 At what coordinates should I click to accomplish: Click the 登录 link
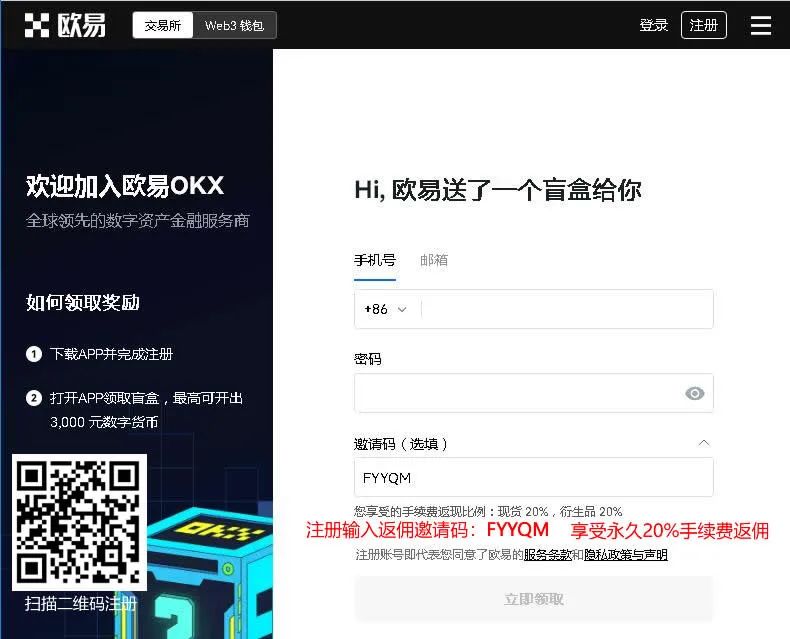653,25
